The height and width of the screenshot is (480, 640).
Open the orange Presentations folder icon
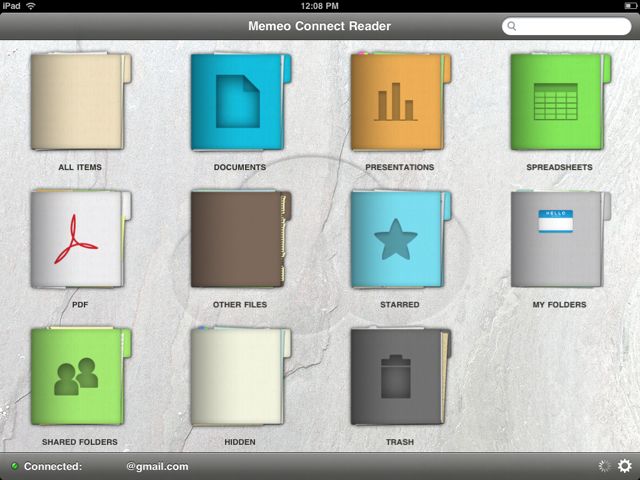(401, 101)
